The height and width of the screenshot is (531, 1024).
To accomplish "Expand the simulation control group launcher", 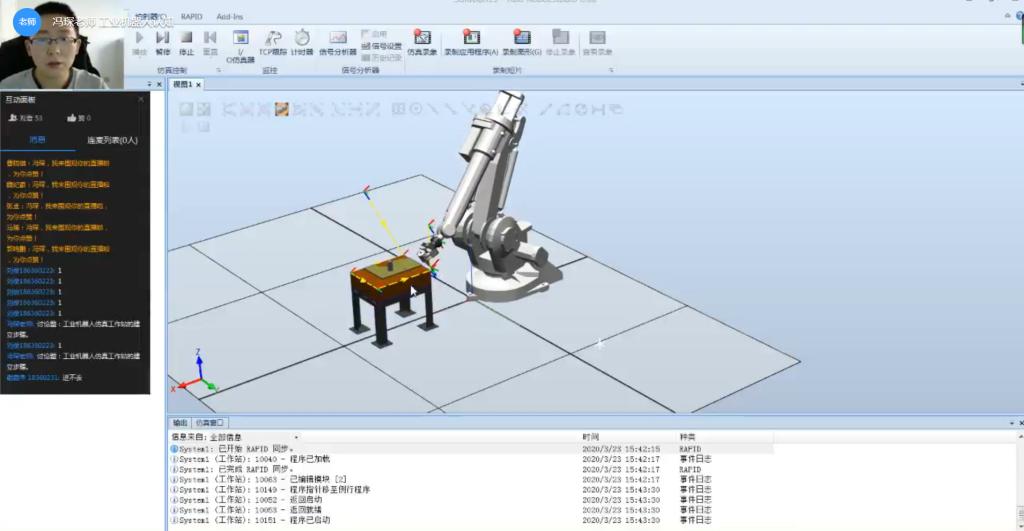I will click(x=219, y=70).
